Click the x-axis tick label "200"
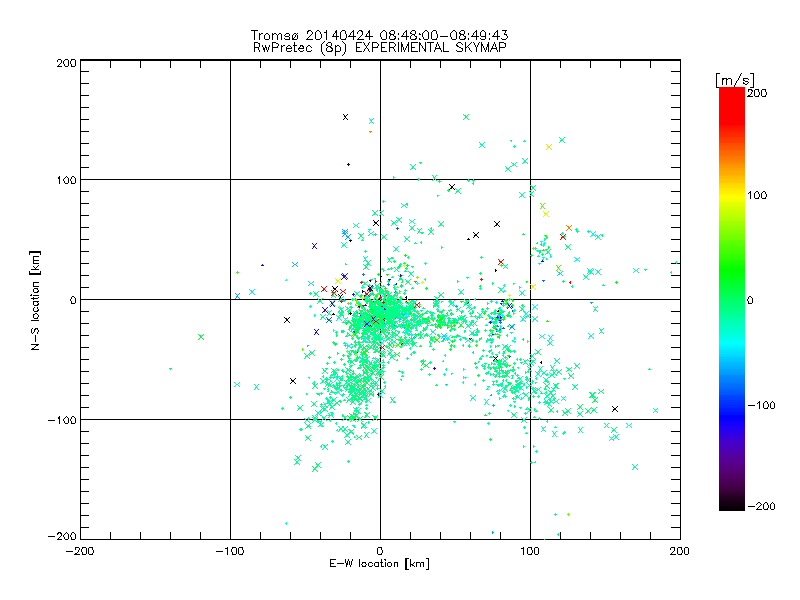Viewport: 800px width, 600px height. [x=680, y=551]
